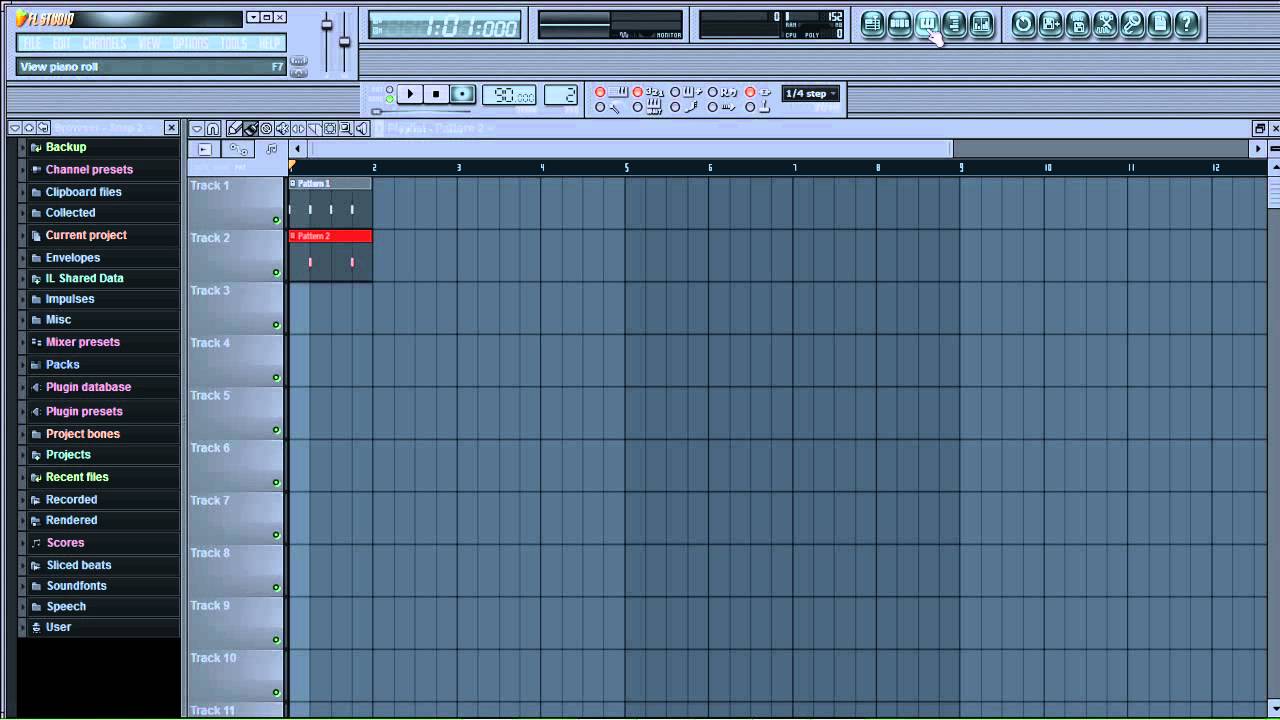This screenshot has height=720, width=1280.
Task: Click the Save project disk button
Action: (1078, 24)
